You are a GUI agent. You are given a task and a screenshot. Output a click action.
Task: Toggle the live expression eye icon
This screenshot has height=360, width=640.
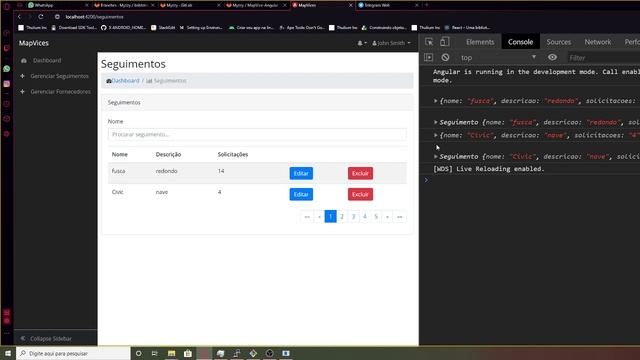pyautogui.click(x=552, y=58)
